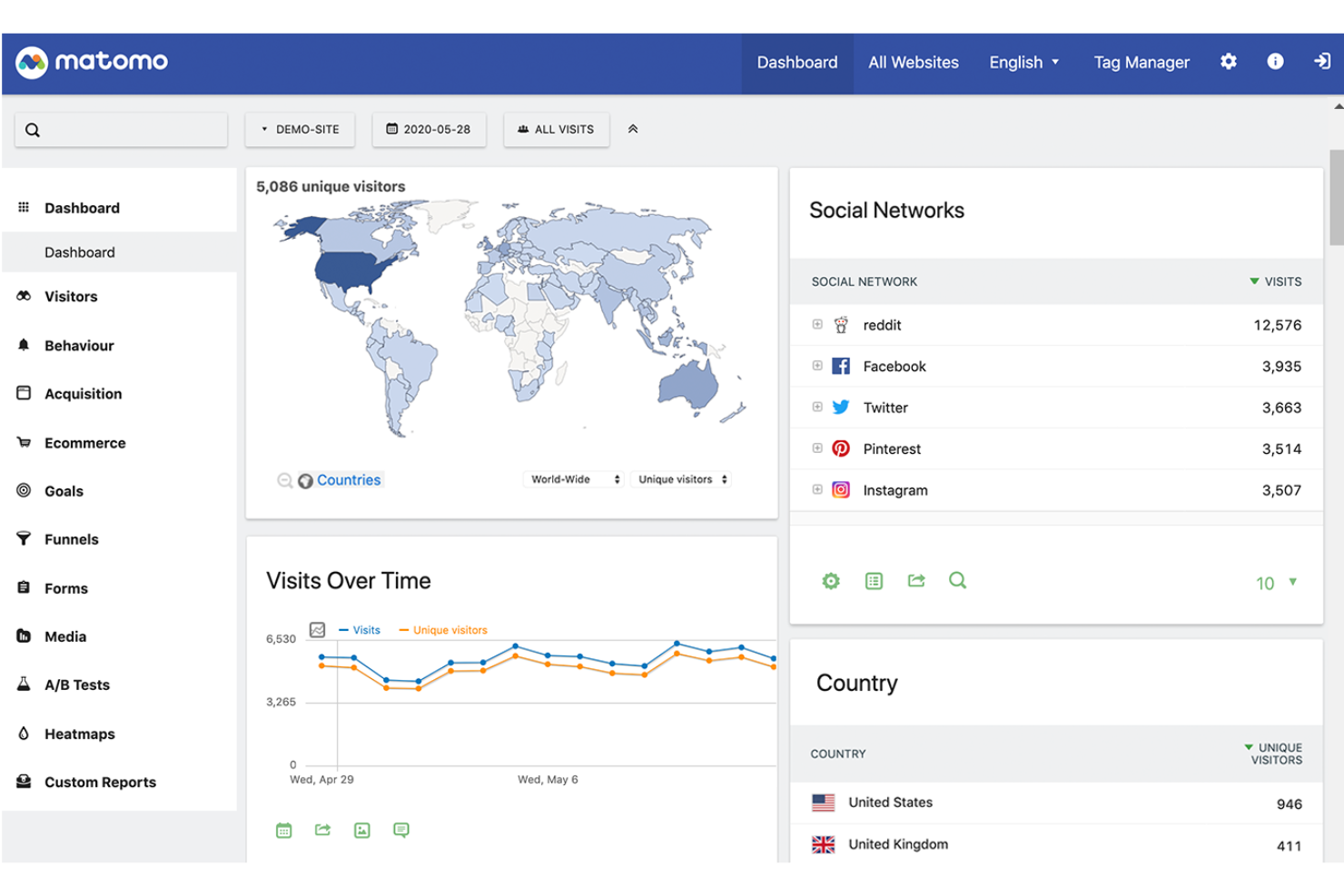
Task: Expand the reddit row in Social Networks
Action: 816,324
